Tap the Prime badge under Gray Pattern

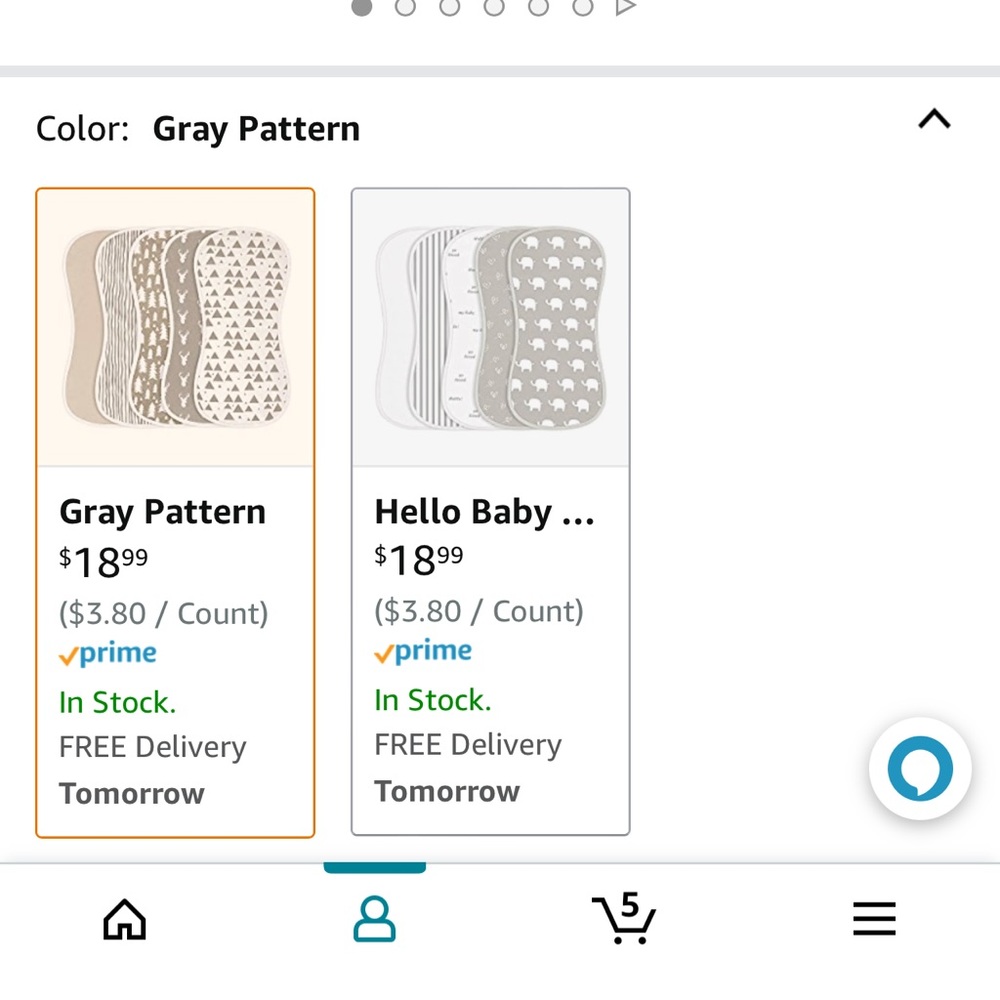click(107, 653)
